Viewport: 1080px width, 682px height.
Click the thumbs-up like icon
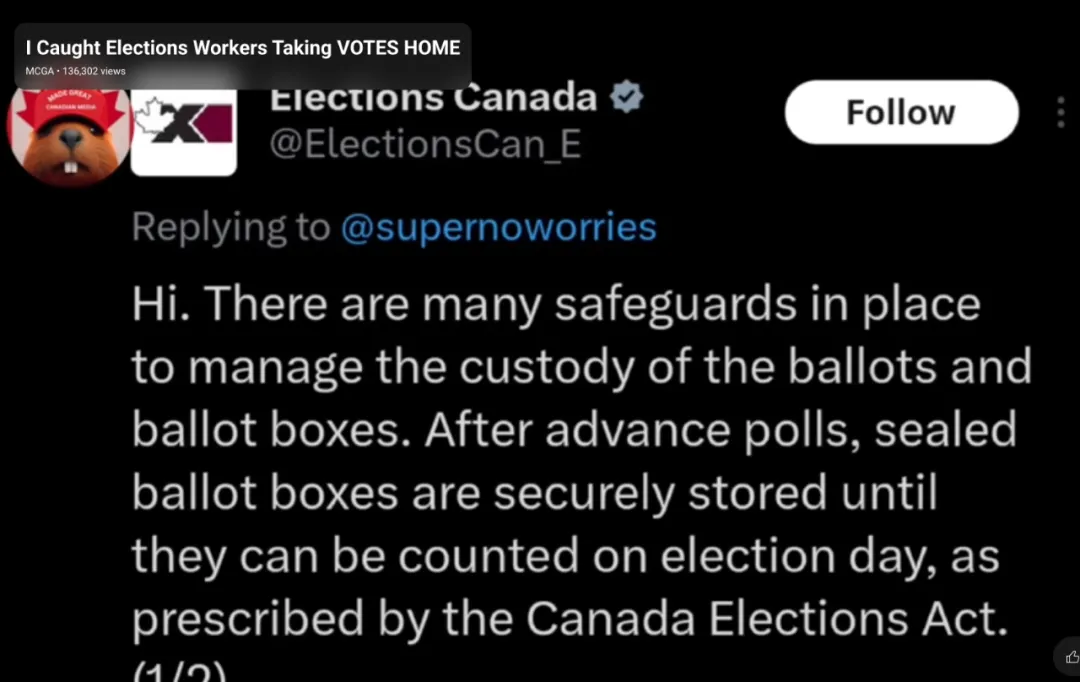click(1072, 657)
